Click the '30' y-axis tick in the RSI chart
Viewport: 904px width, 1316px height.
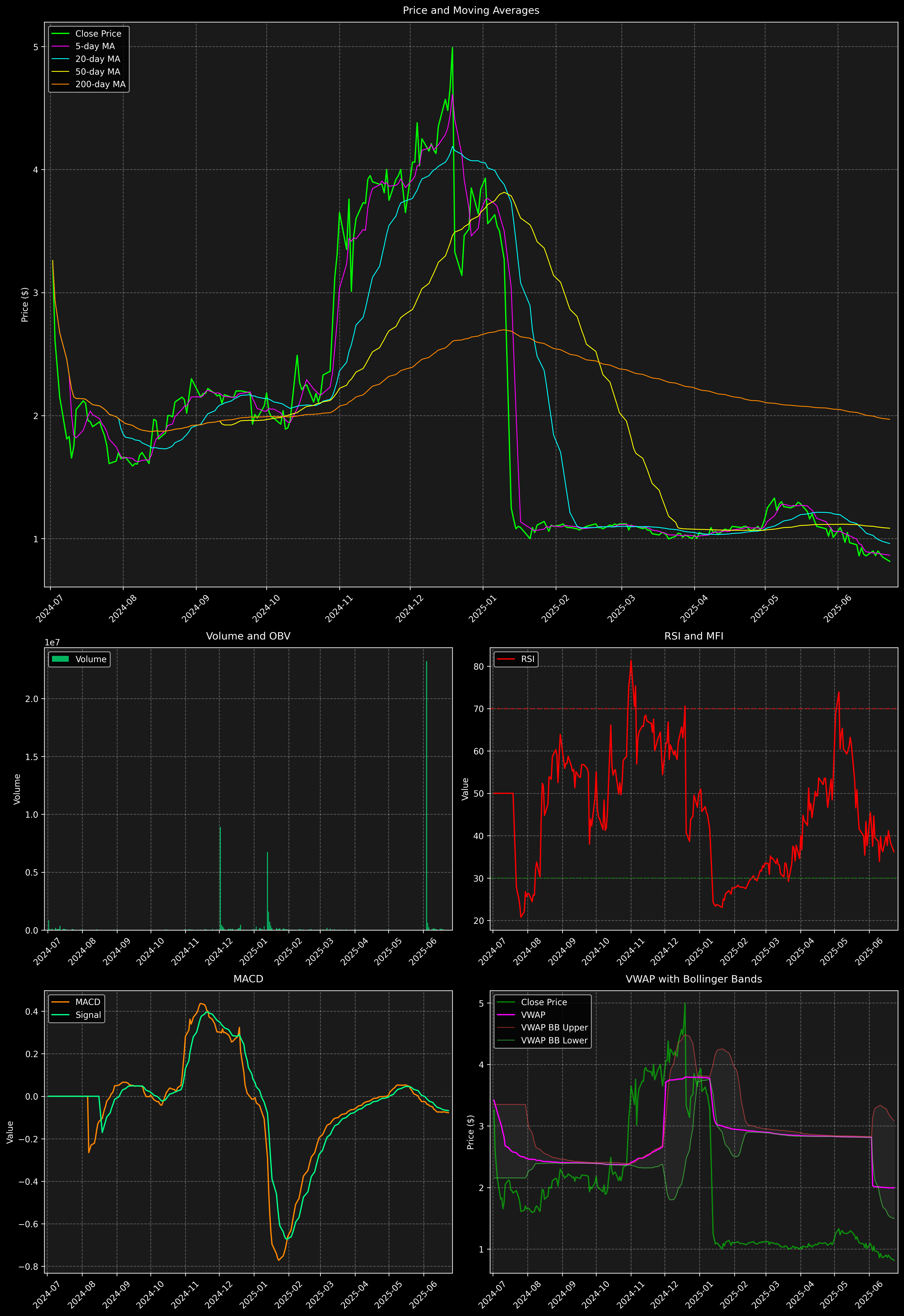[x=479, y=878]
